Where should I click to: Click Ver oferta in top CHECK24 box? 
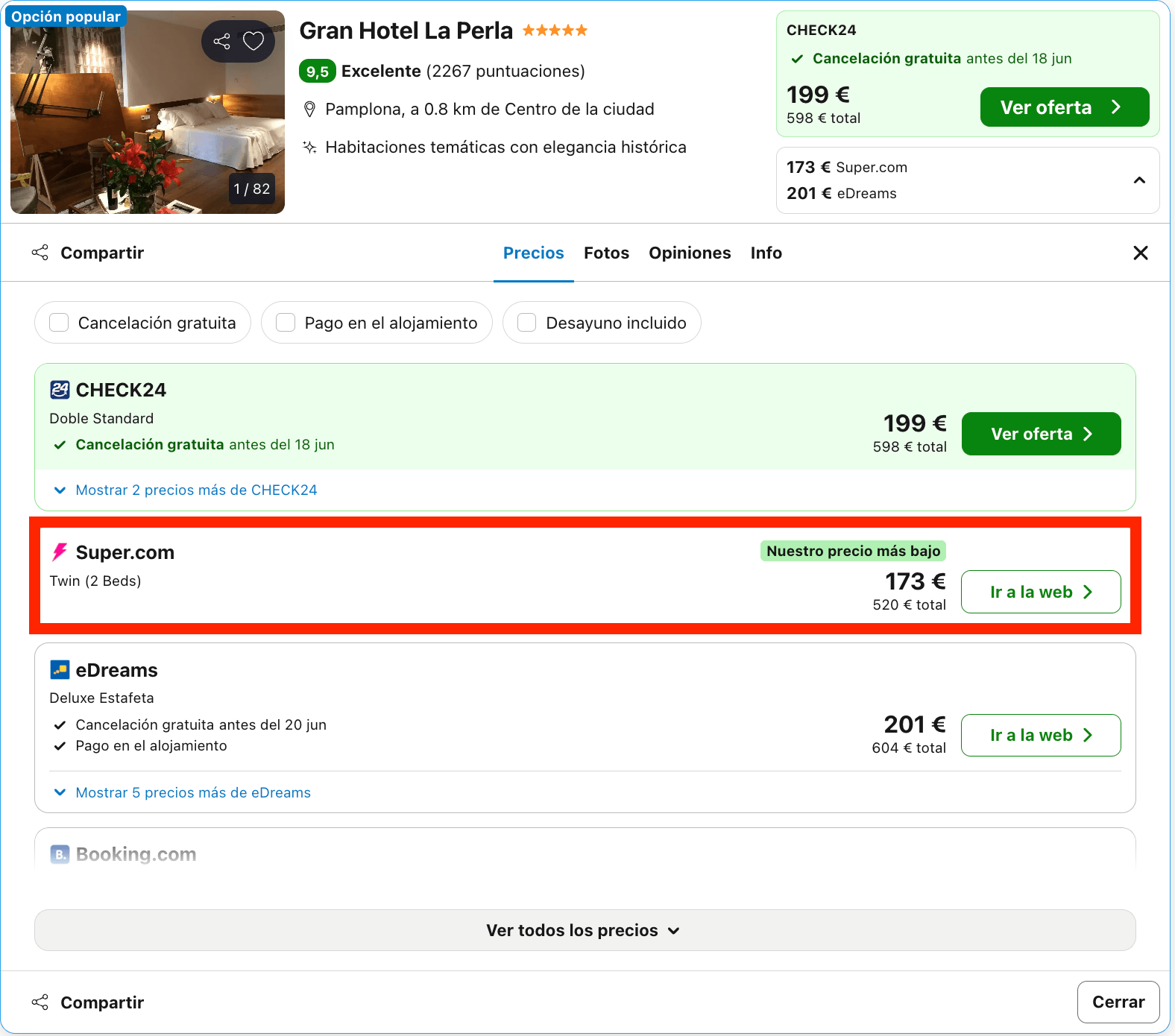point(1064,107)
